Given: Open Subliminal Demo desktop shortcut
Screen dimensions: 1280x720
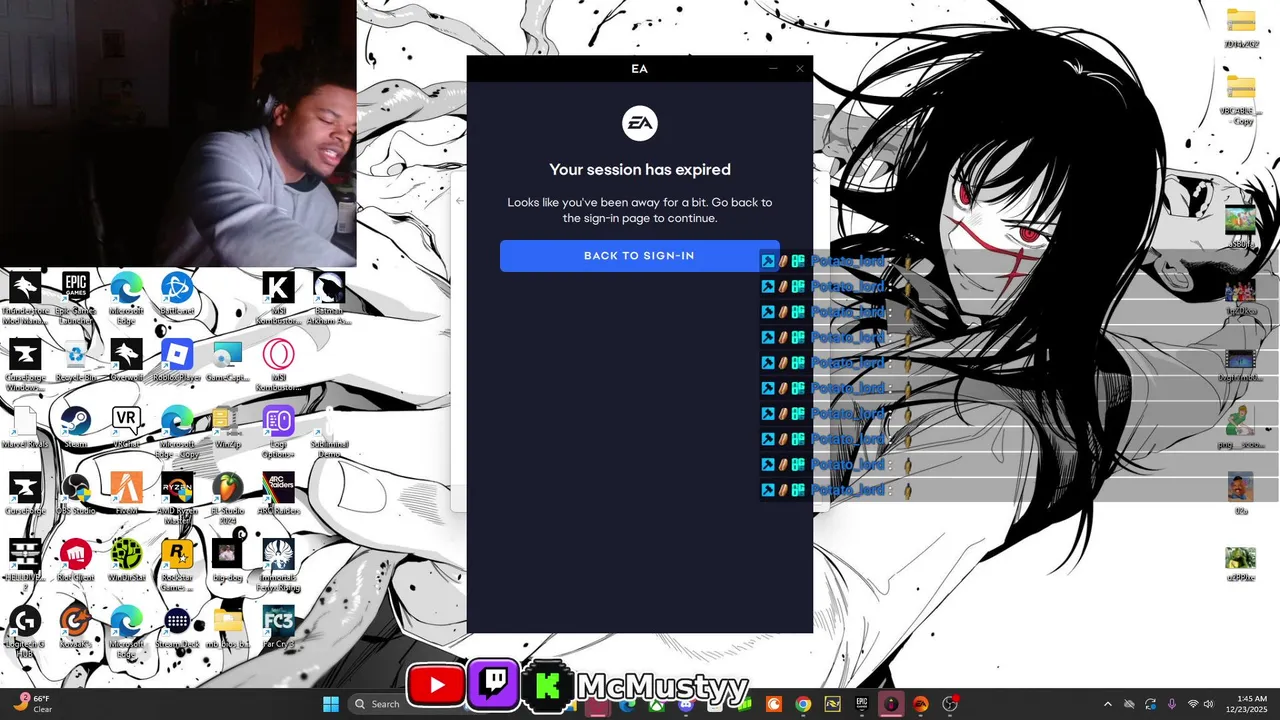Looking at the screenshot, I should 329,432.
